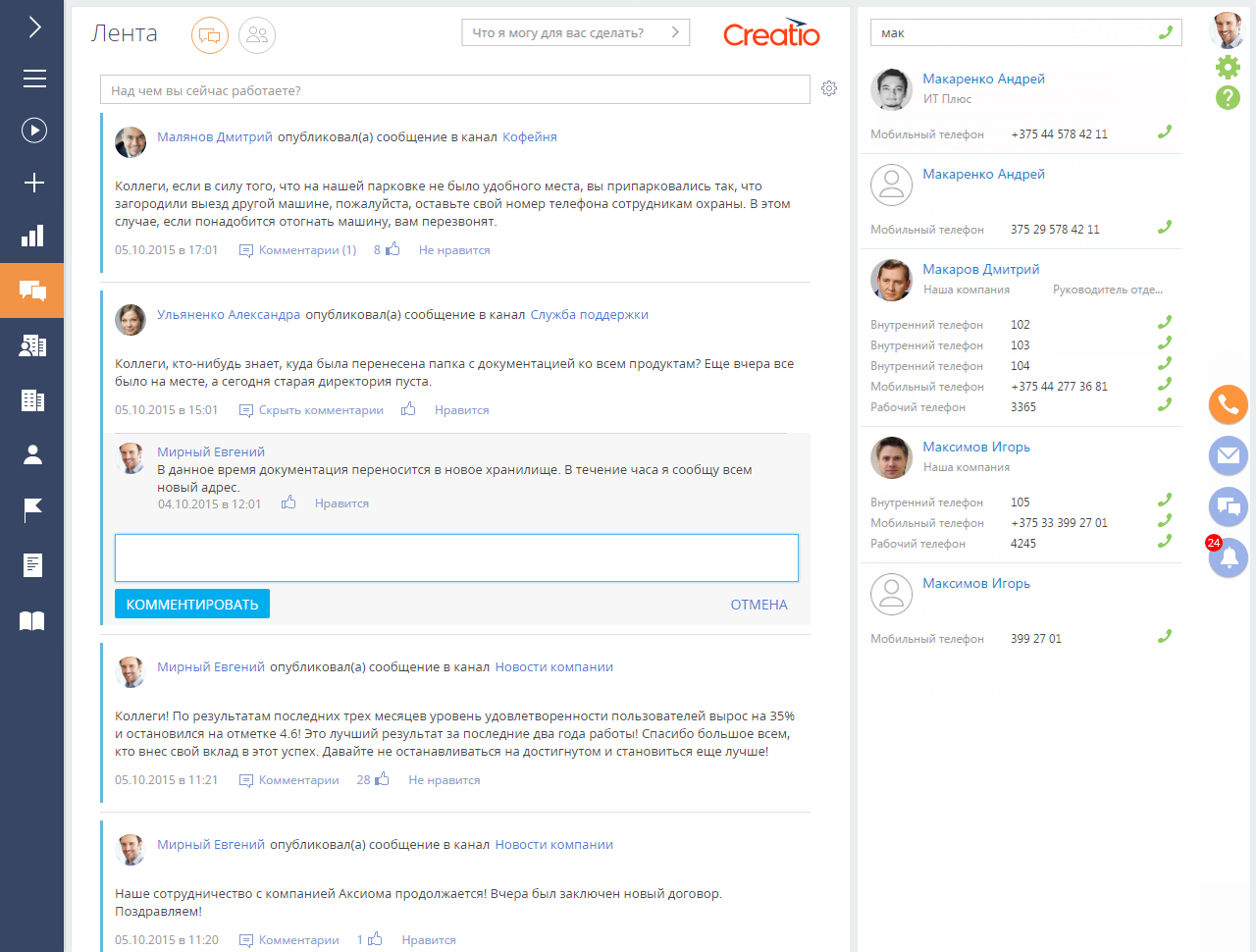Like Малянов Дмитрий's post thumbs-up
Image resolution: width=1256 pixels, height=952 pixels.
392,249
